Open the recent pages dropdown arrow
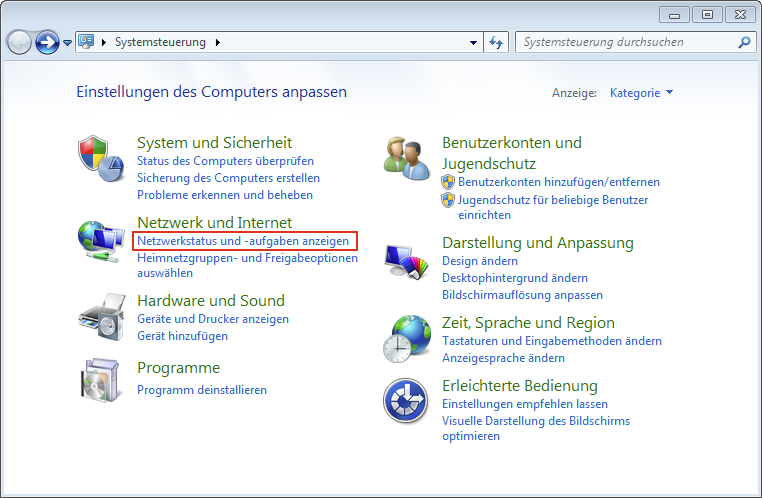Image resolution: width=762 pixels, height=498 pixels. (68, 43)
